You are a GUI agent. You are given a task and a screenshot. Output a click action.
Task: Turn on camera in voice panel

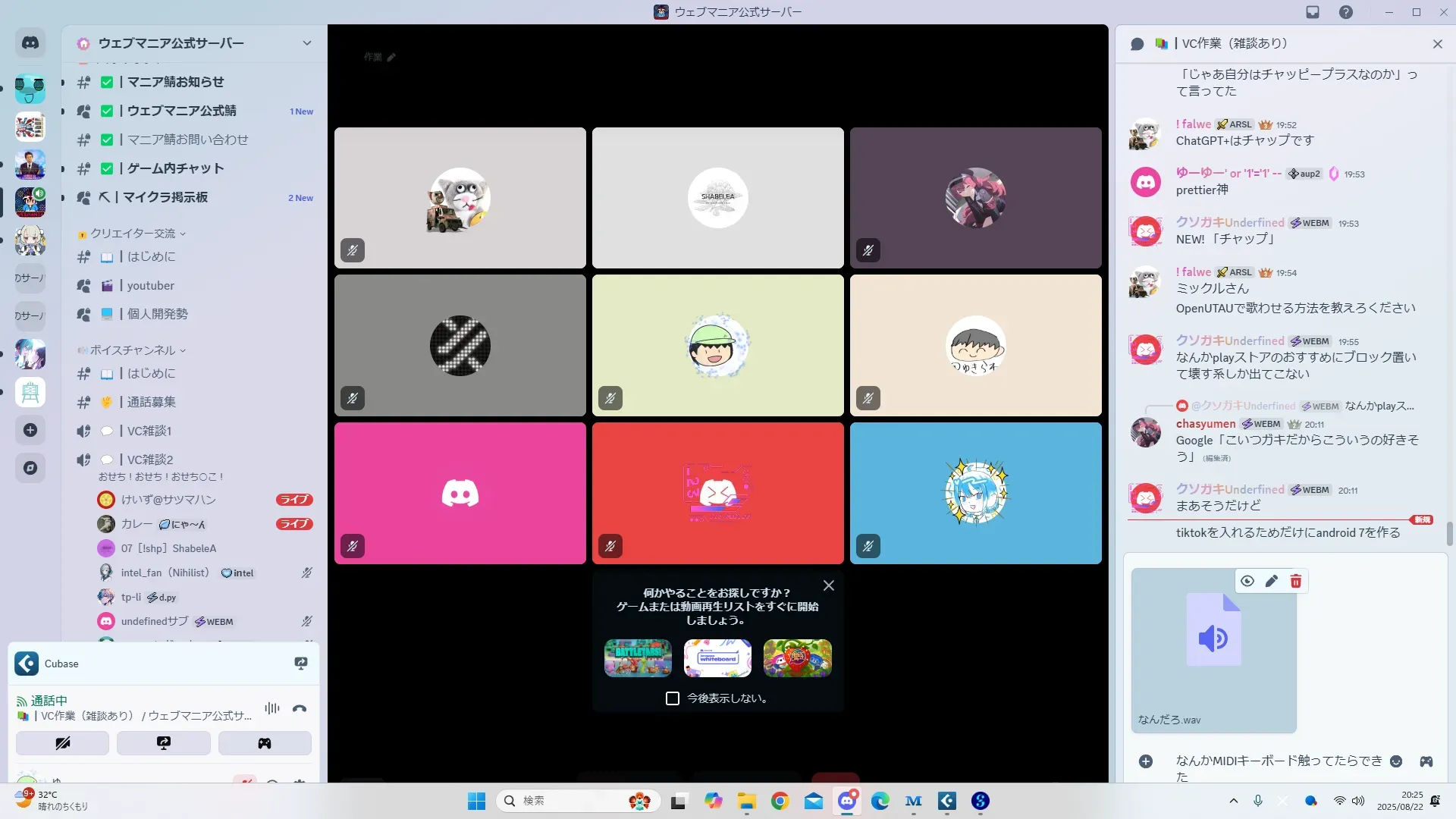[62, 743]
